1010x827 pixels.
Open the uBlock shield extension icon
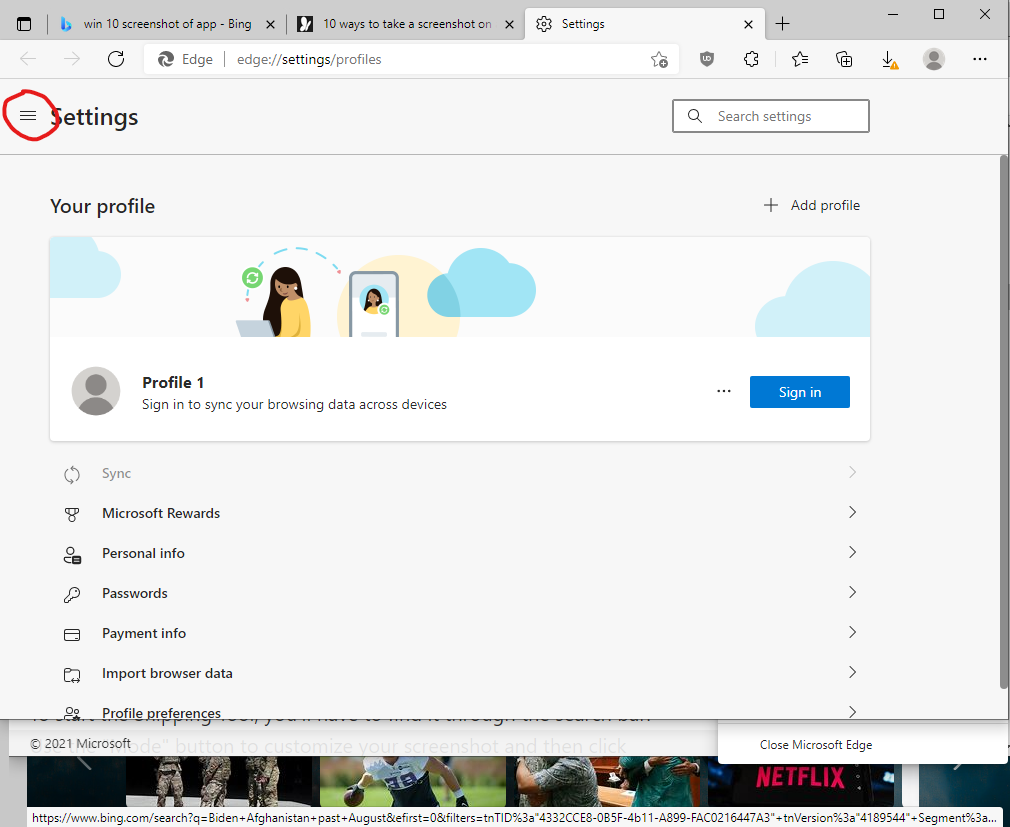[707, 59]
